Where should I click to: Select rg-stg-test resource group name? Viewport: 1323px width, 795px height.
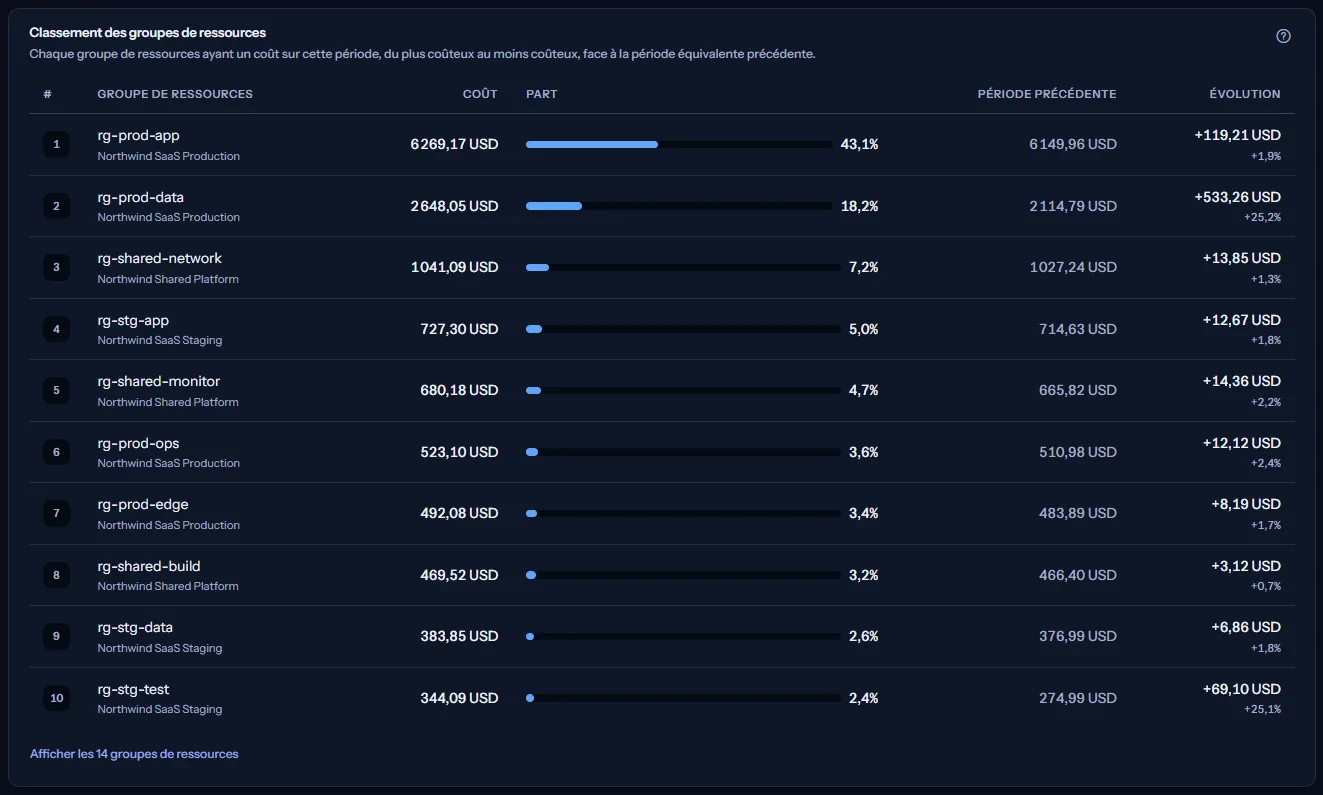134,689
